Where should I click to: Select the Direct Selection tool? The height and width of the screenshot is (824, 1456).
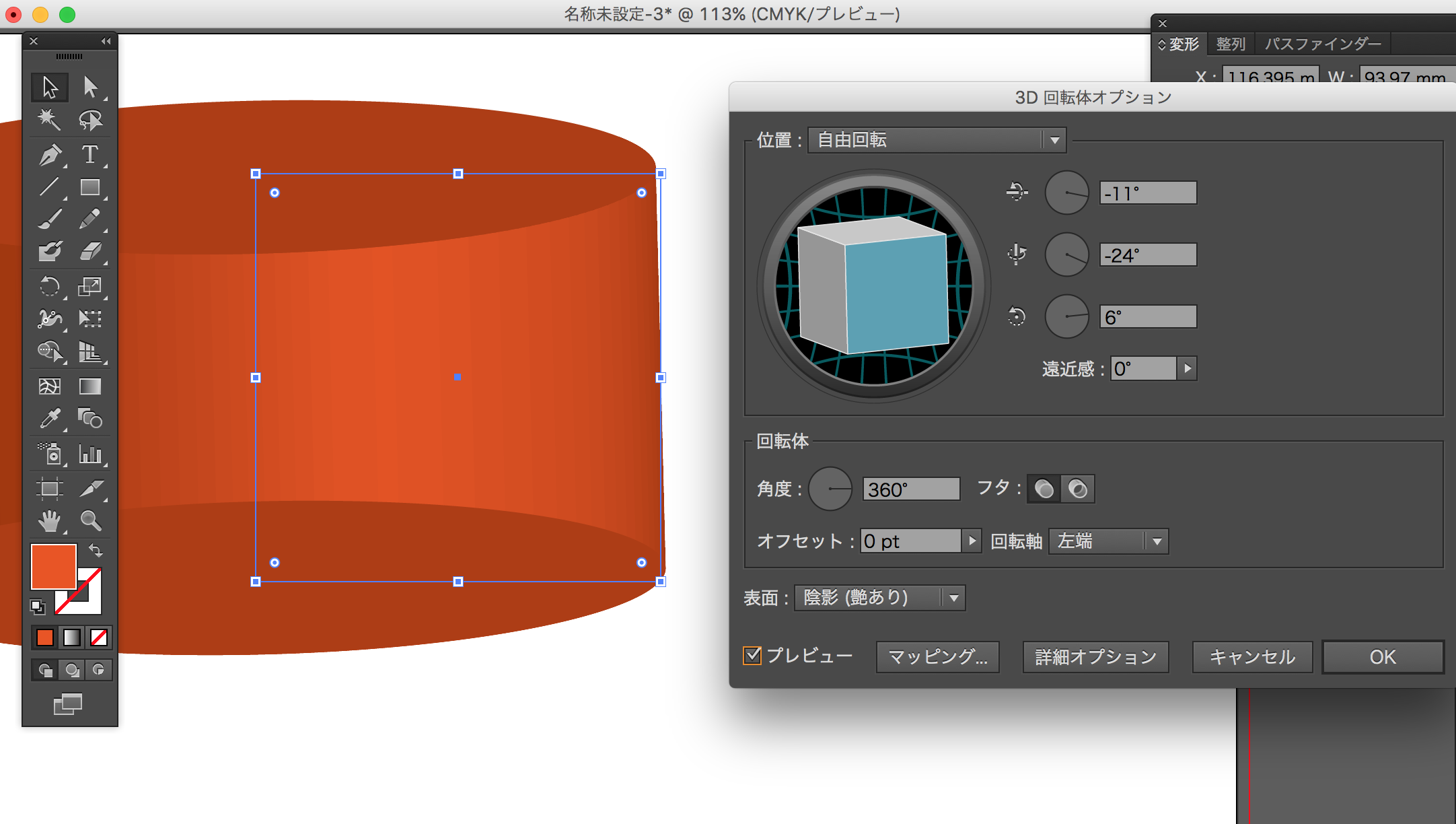click(90, 87)
